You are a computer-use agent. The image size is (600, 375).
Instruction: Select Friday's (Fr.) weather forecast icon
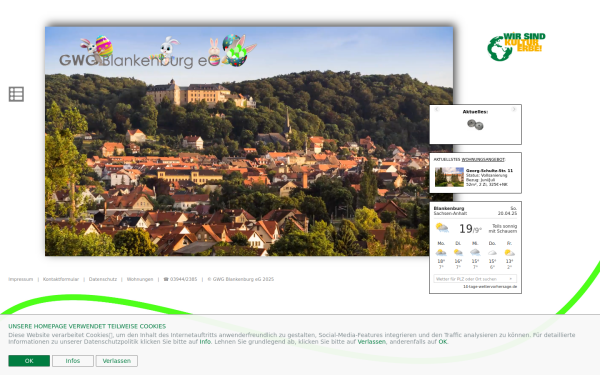click(x=509, y=253)
